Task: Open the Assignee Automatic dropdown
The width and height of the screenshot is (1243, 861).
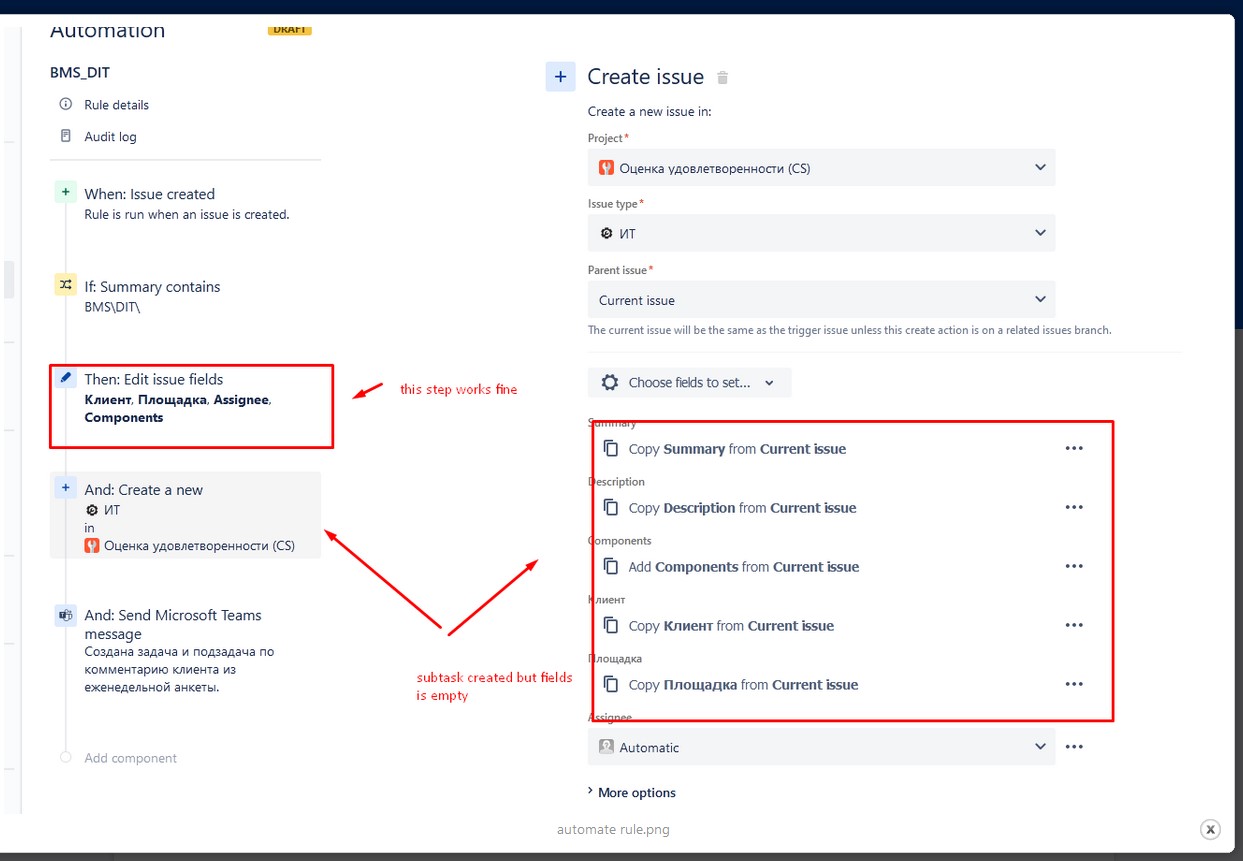Action: (x=821, y=747)
